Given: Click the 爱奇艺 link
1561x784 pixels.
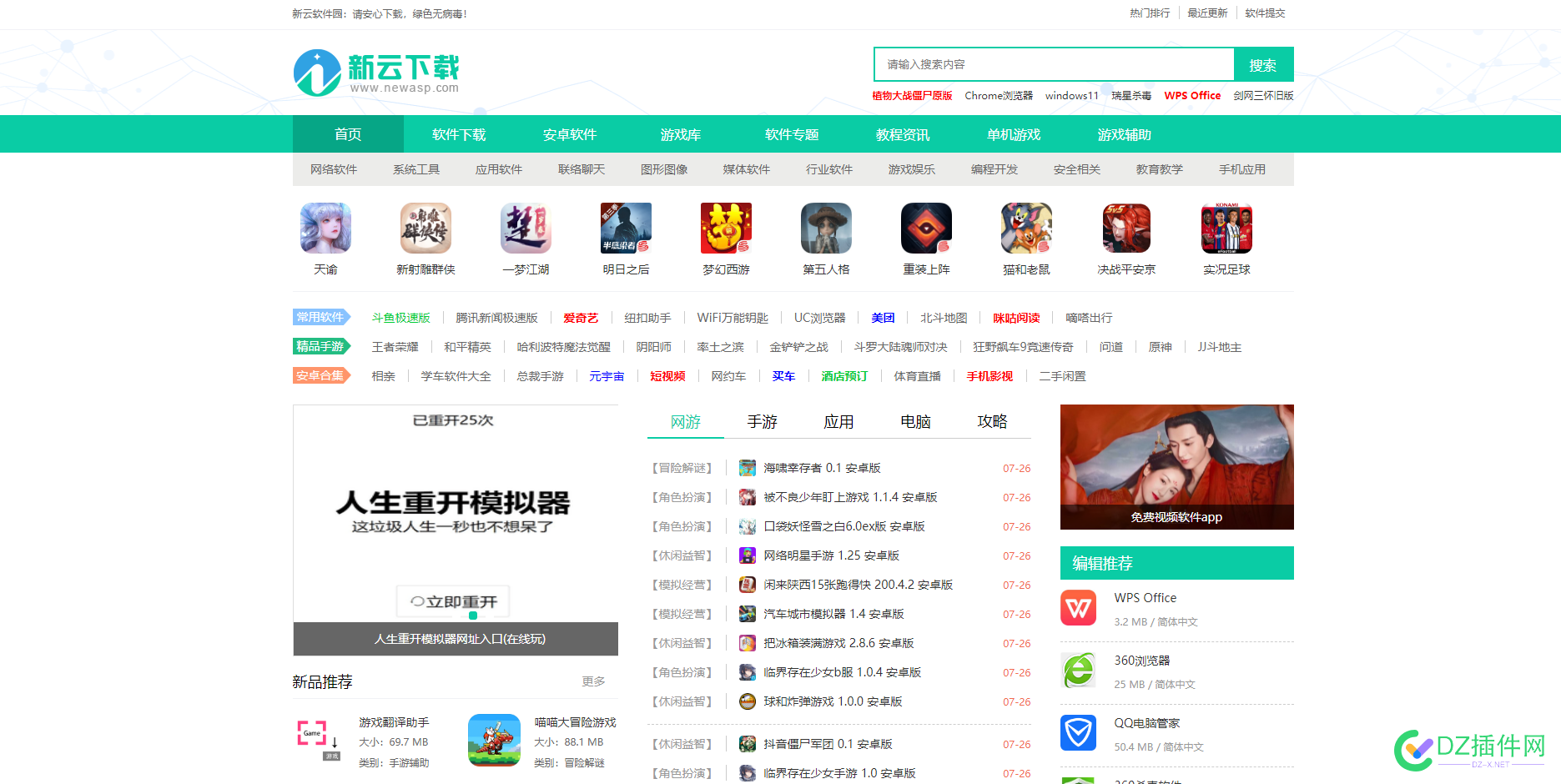Looking at the screenshot, I should coord(581,318).
